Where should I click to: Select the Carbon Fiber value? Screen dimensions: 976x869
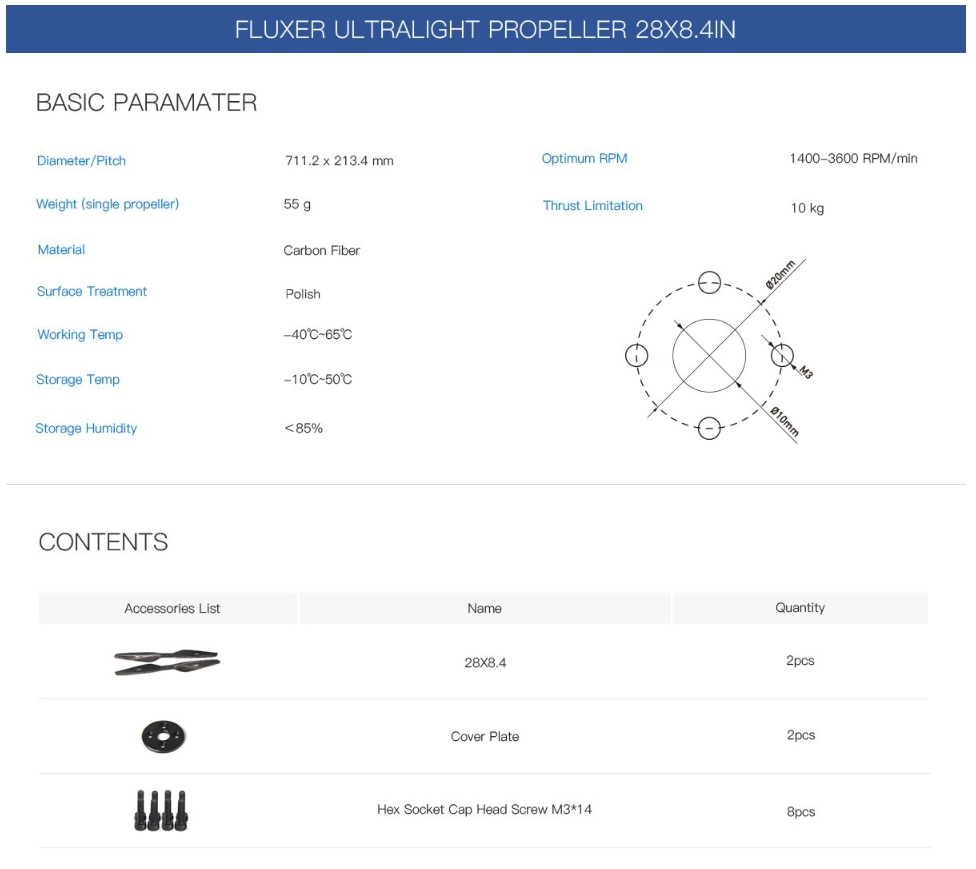coord(322,250)
